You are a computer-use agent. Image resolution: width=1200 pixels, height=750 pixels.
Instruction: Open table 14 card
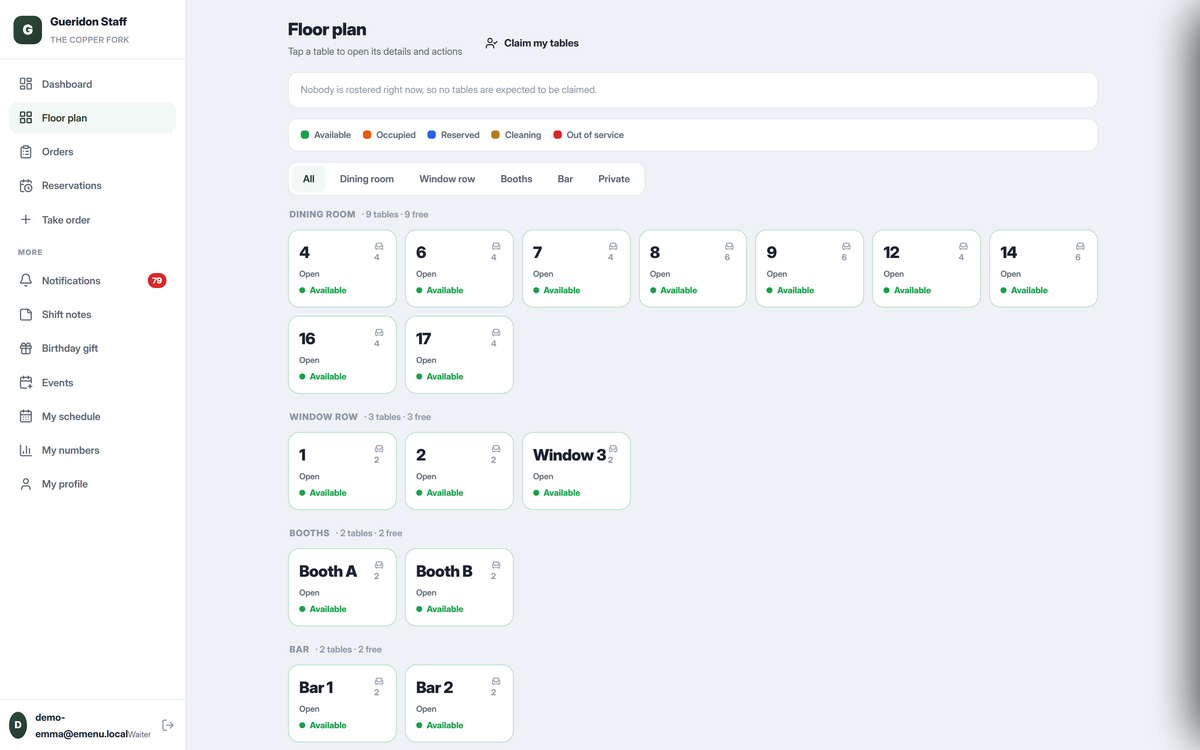pos(1043,269)
